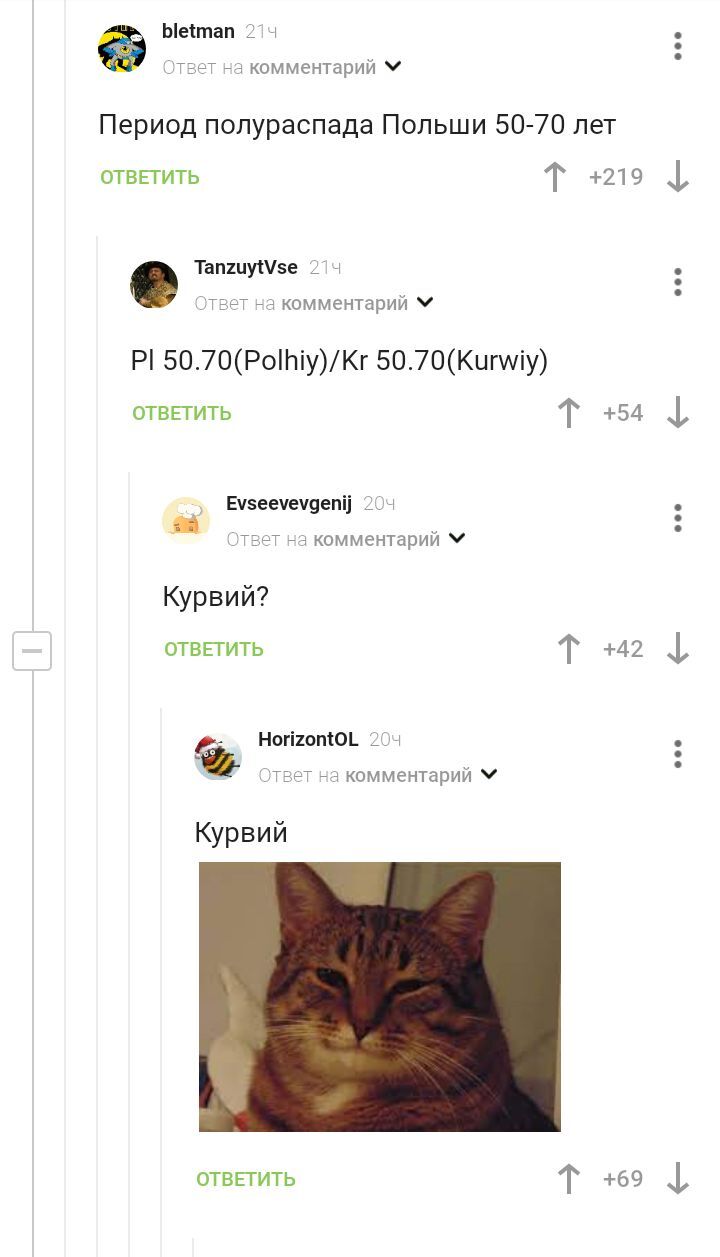Expand parent comment chevron under bletman
Image resolution: width=720 pixels, height=1257 pixels.
click(x=393, y=67)
